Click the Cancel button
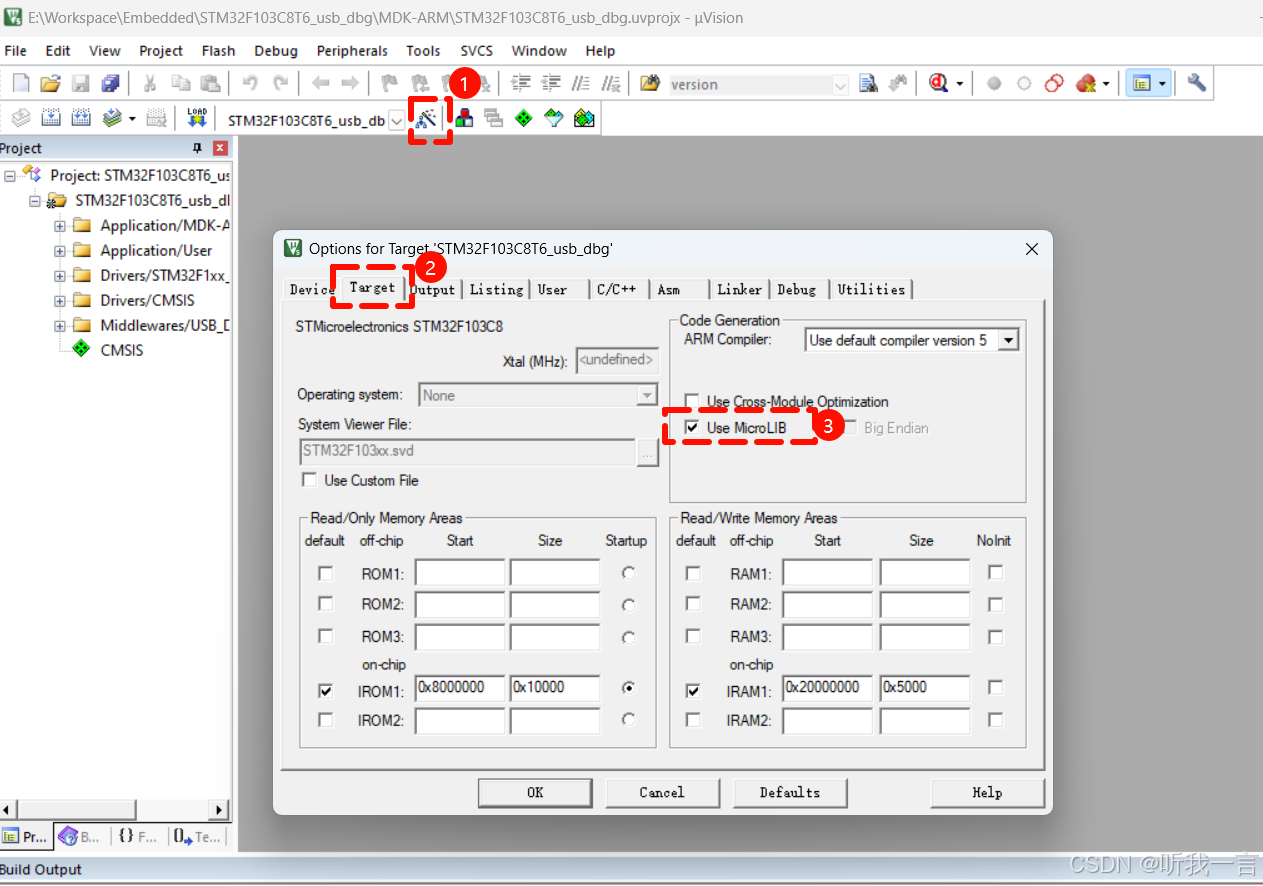The height and width of the screenshot is (886, 1263). pyautogui.click(x=662, y=792)
